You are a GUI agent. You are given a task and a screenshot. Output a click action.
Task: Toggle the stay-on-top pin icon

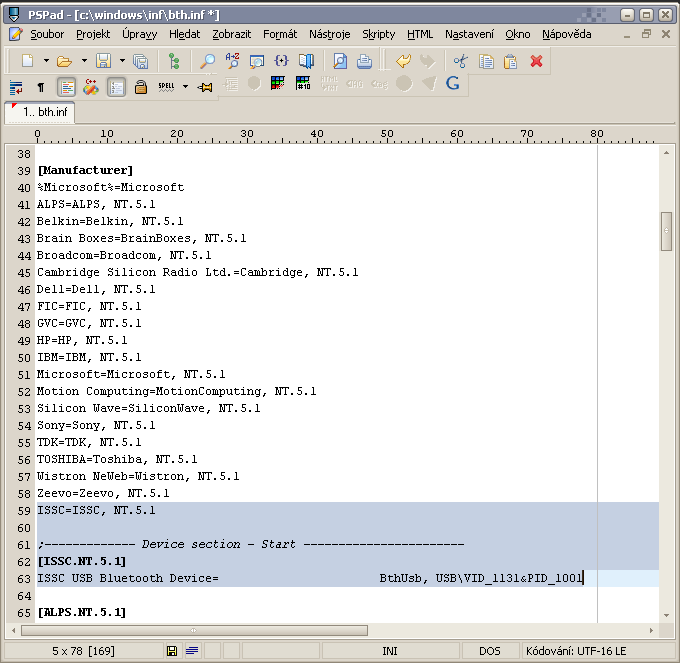205,87
